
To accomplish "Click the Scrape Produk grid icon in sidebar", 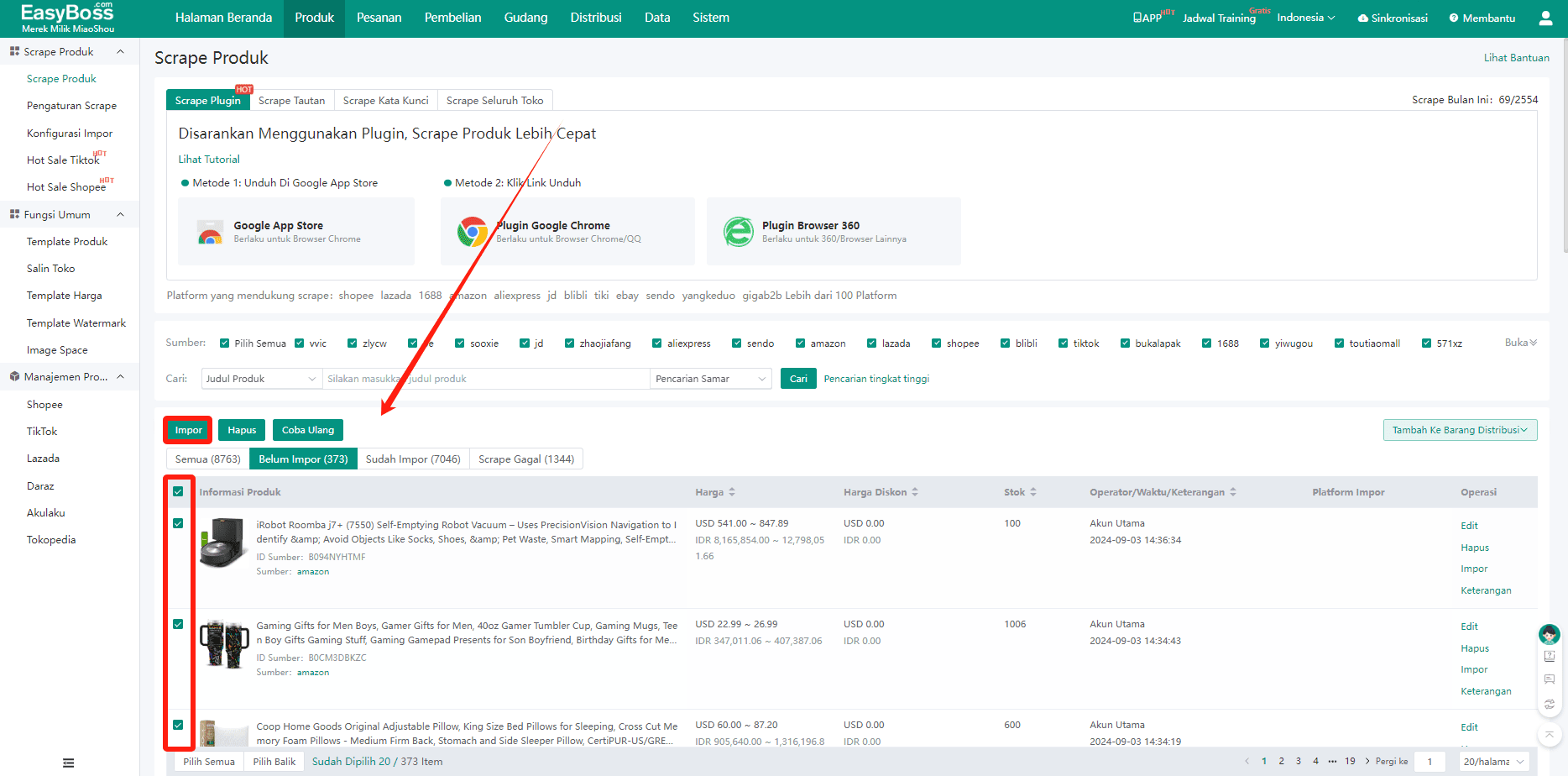I will 14,51.
